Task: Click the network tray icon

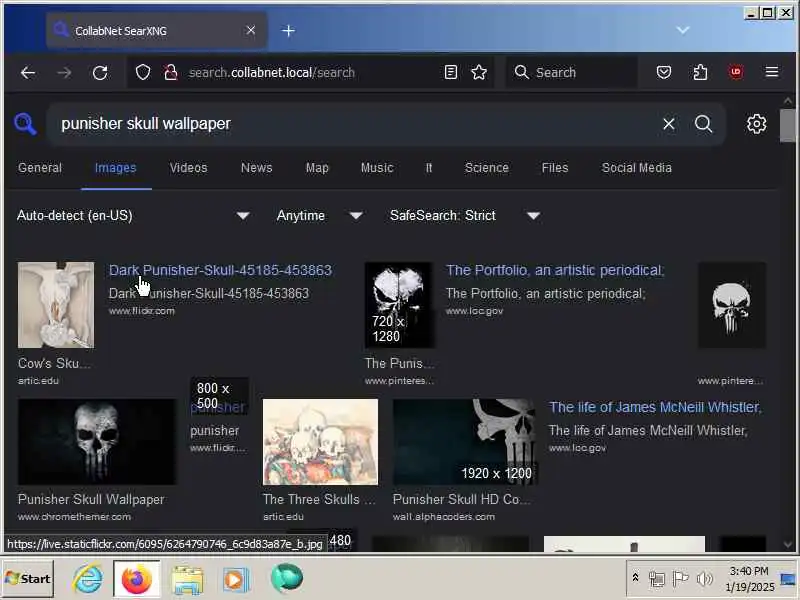Action: [657, 579]
